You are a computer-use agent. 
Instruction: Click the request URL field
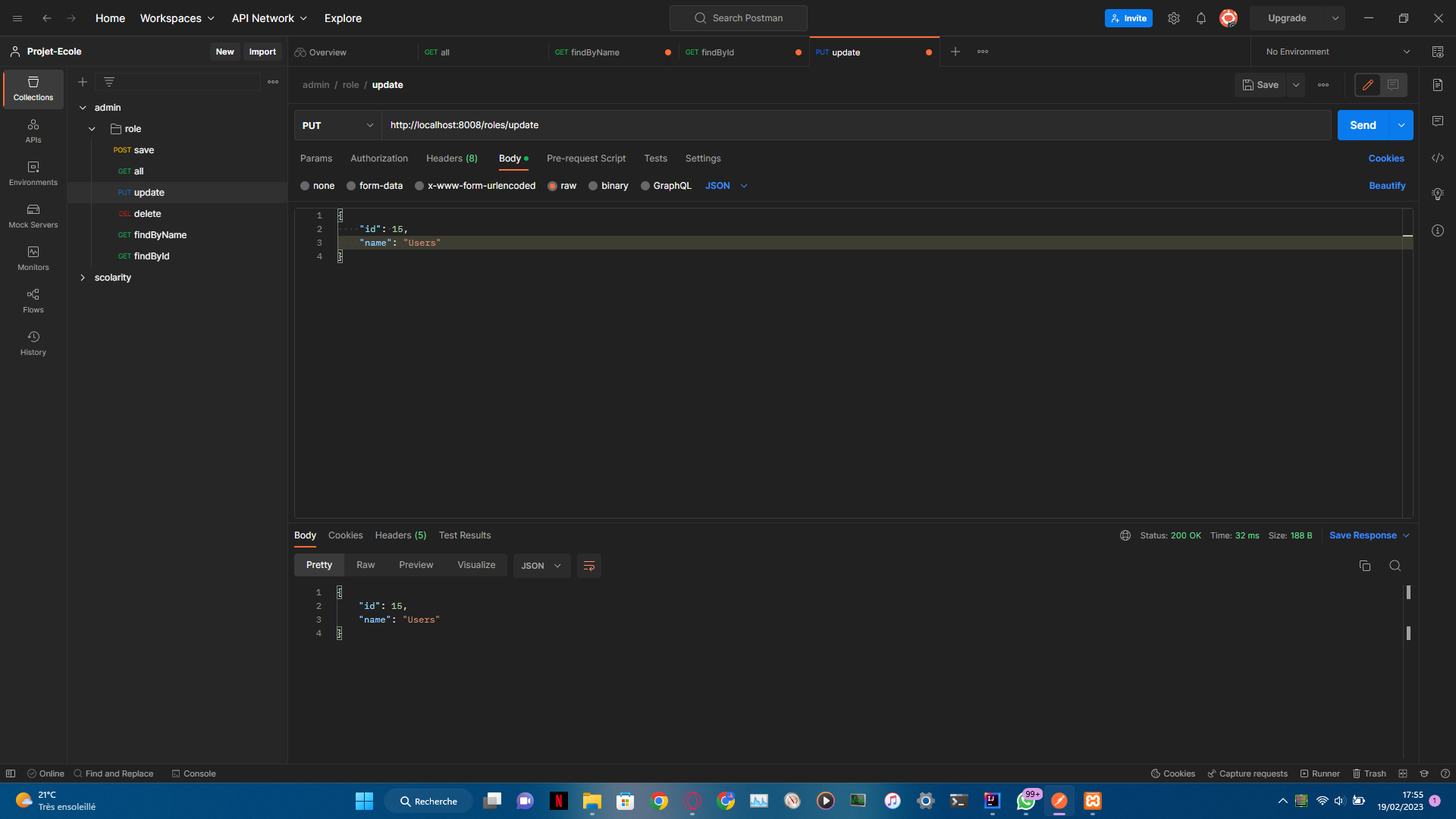[x=856, y=125]
